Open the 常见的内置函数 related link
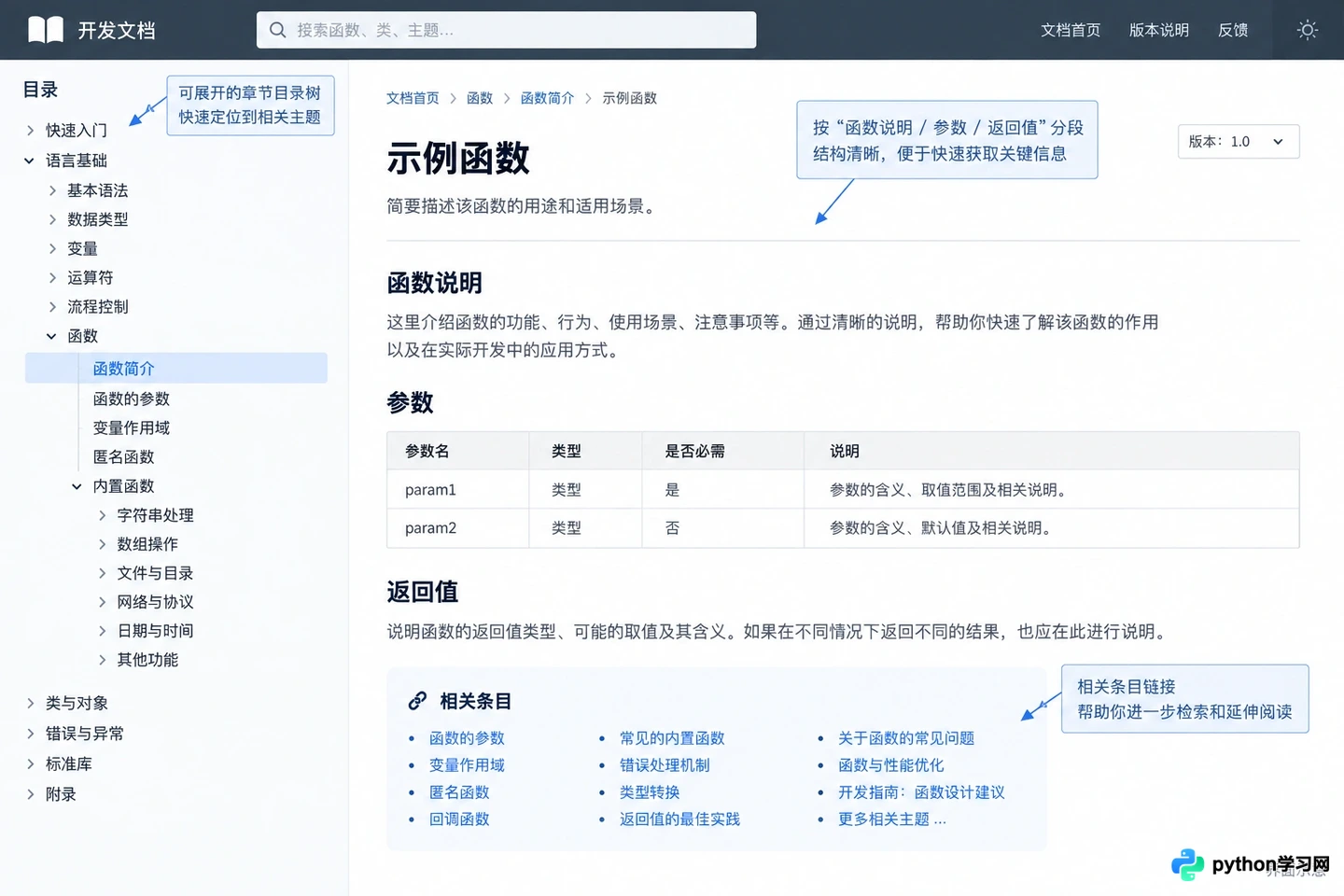This screenshot has height=896, width=1344. (x=672, y=738)
